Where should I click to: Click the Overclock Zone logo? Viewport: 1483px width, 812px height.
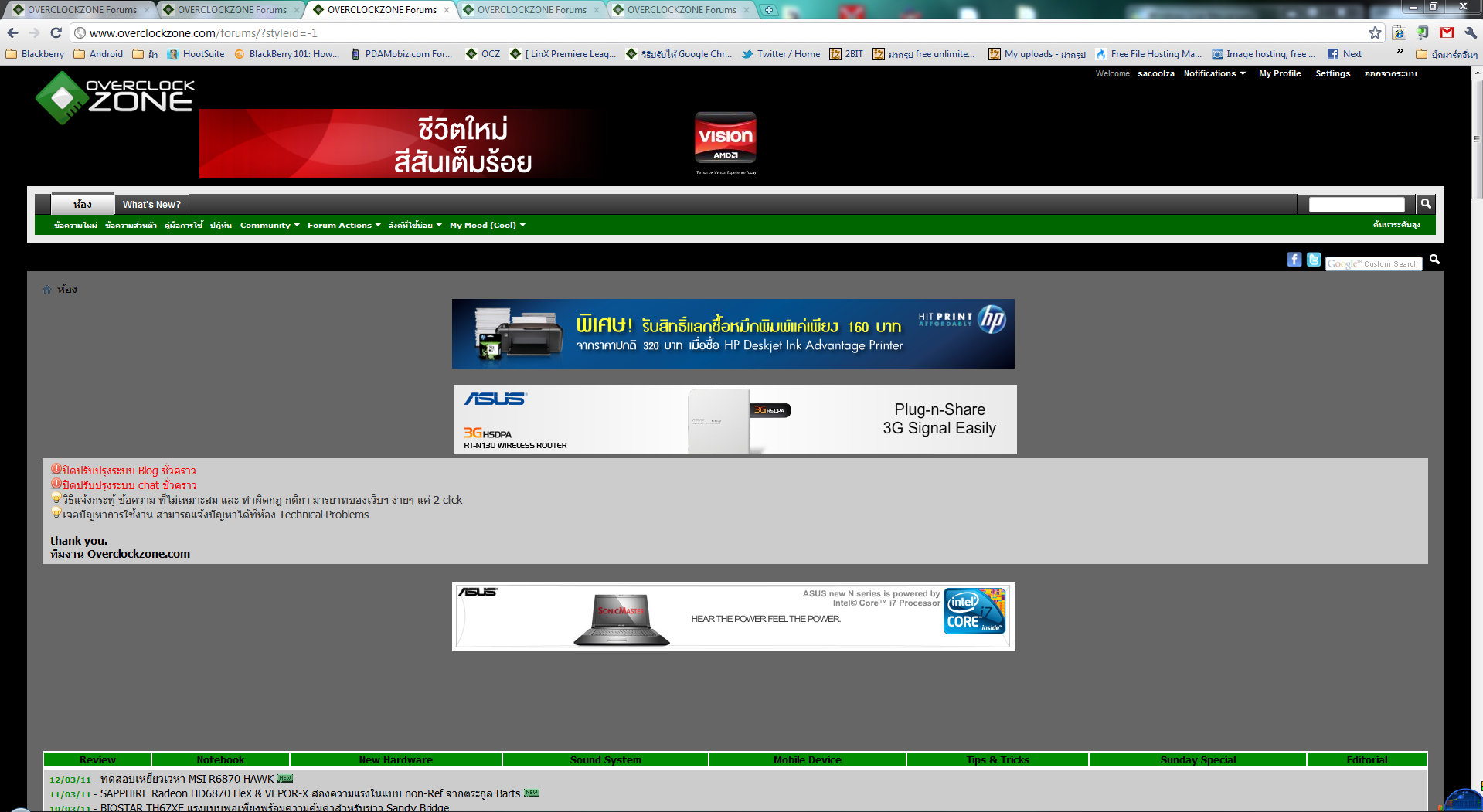[x=115, y=97]
